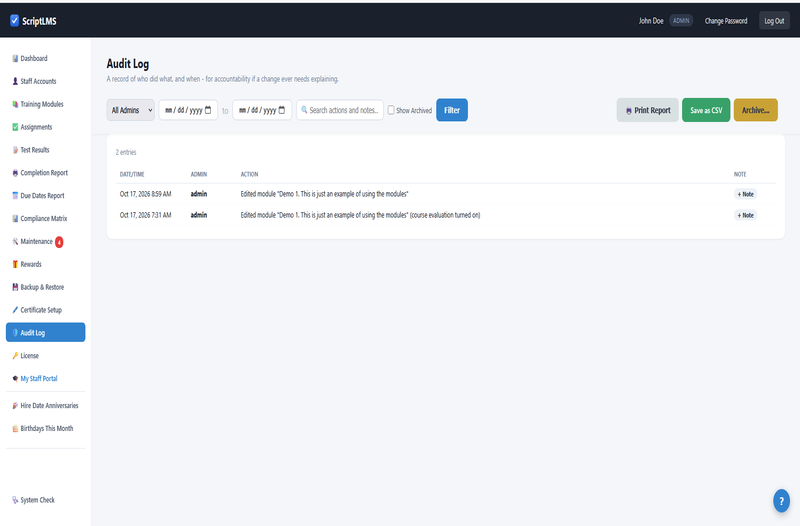Screen dimensions: 800x526
Task: Add note to the 8:59 AM entry
Action: (745, 194)
